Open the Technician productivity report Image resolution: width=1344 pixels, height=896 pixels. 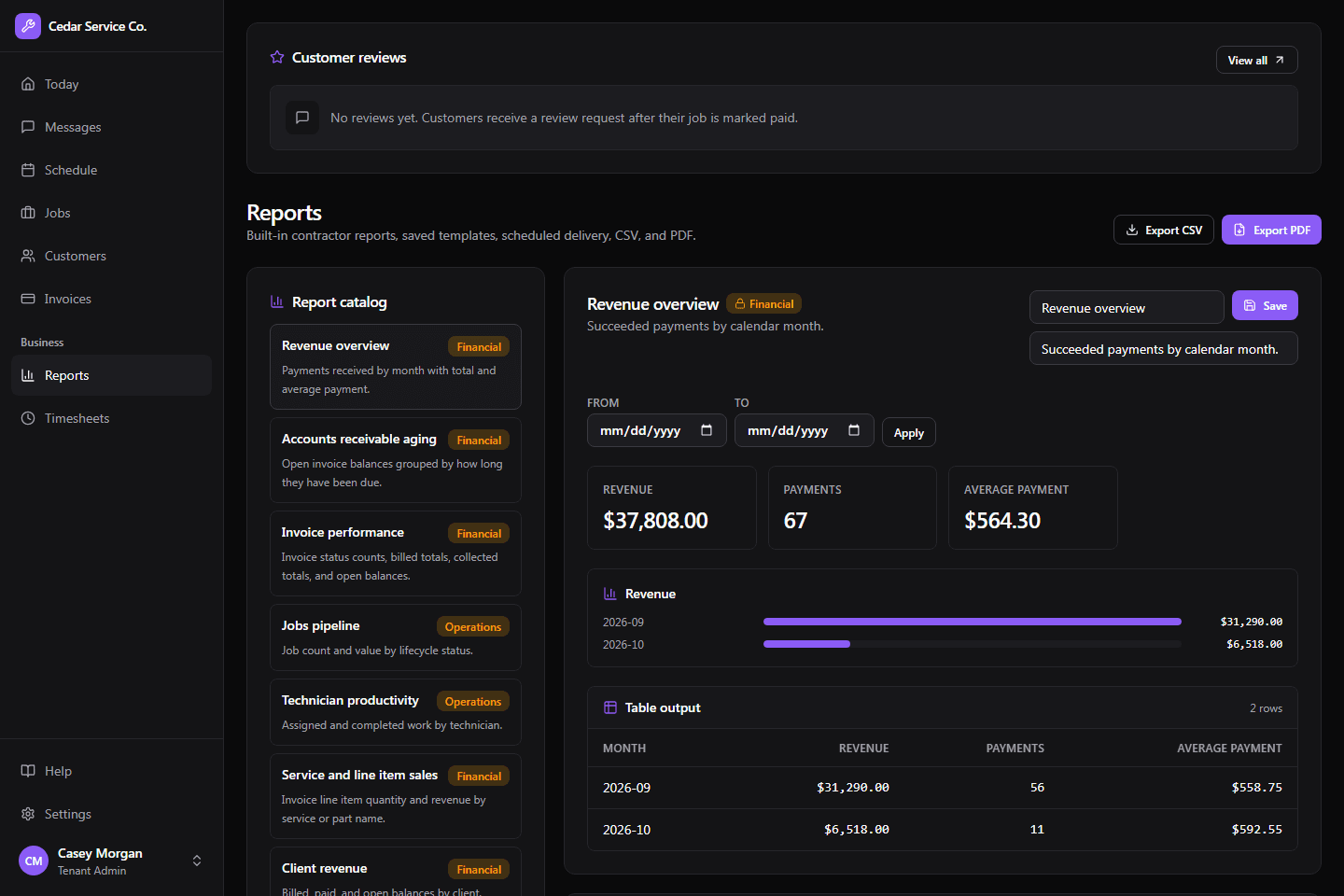click(x=396, y=712)
